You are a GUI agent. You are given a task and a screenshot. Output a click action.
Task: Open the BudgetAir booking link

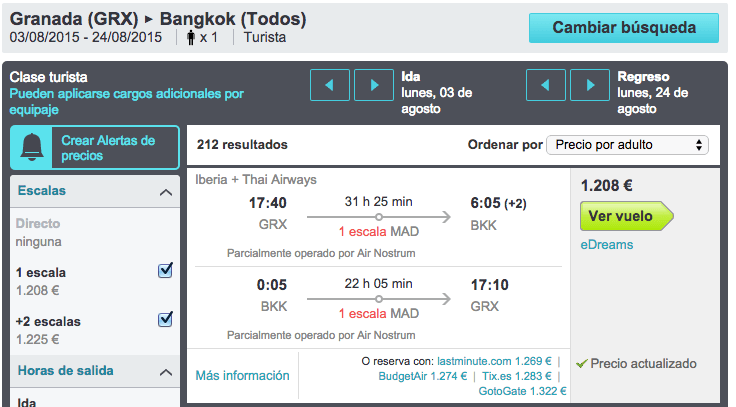[408, 377]
